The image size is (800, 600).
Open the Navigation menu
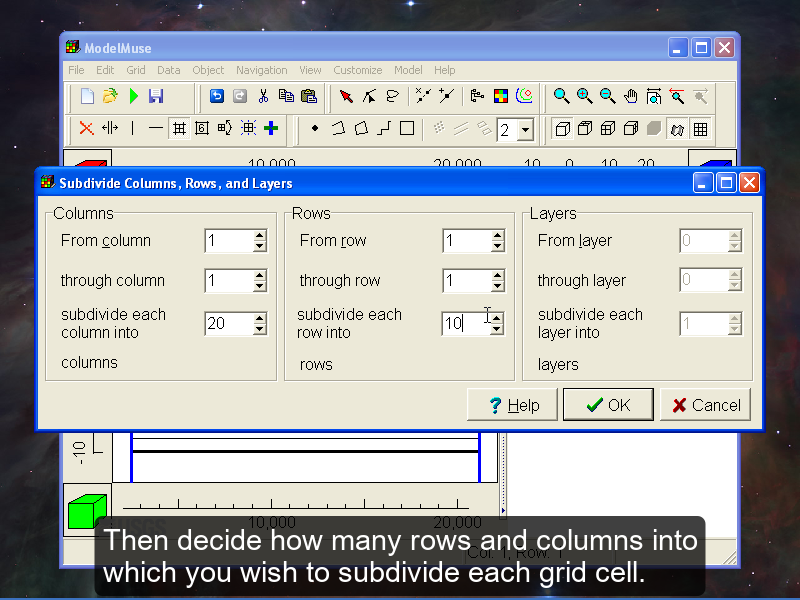(261, 70)
